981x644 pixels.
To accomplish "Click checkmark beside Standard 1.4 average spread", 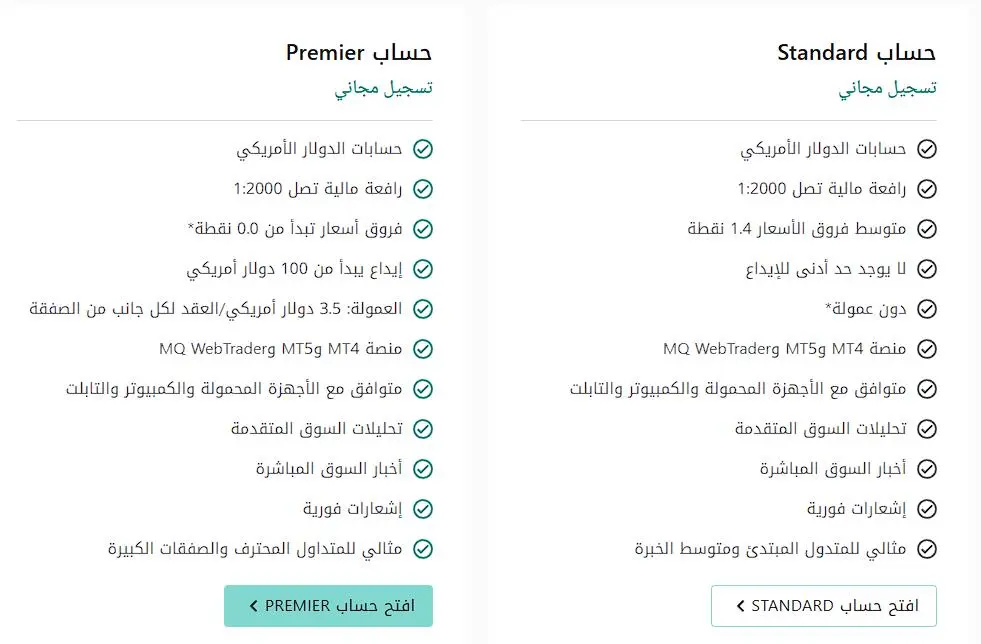I will pyautogui.click(x=927, y=229).
